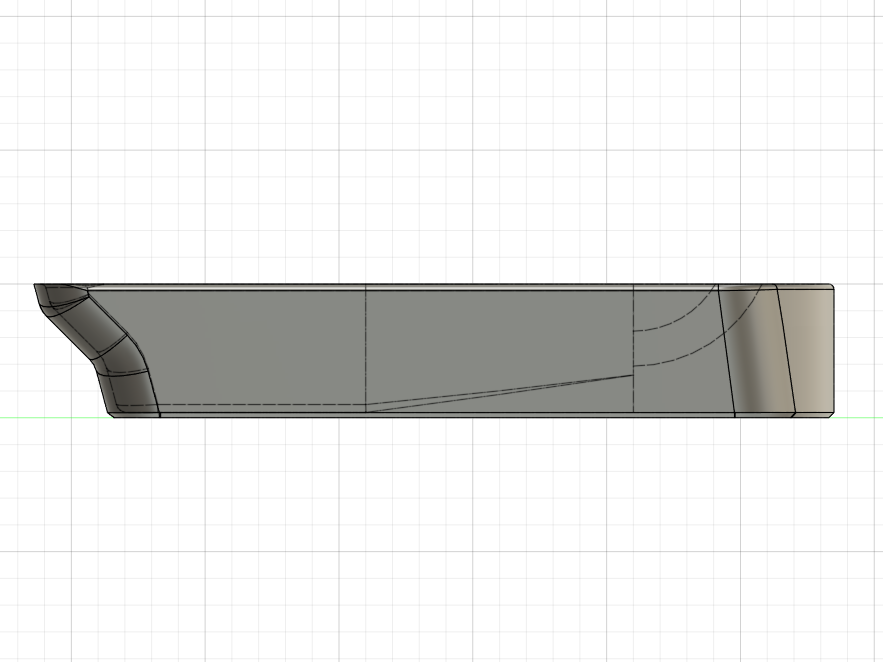Select the second vertical dashed line right of center

[634, 349]
